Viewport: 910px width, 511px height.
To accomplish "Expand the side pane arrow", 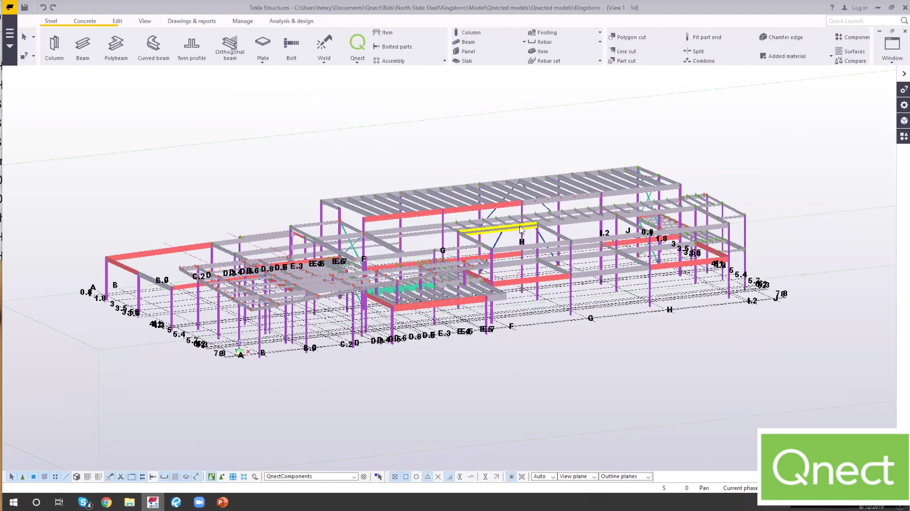I will 904,74.
